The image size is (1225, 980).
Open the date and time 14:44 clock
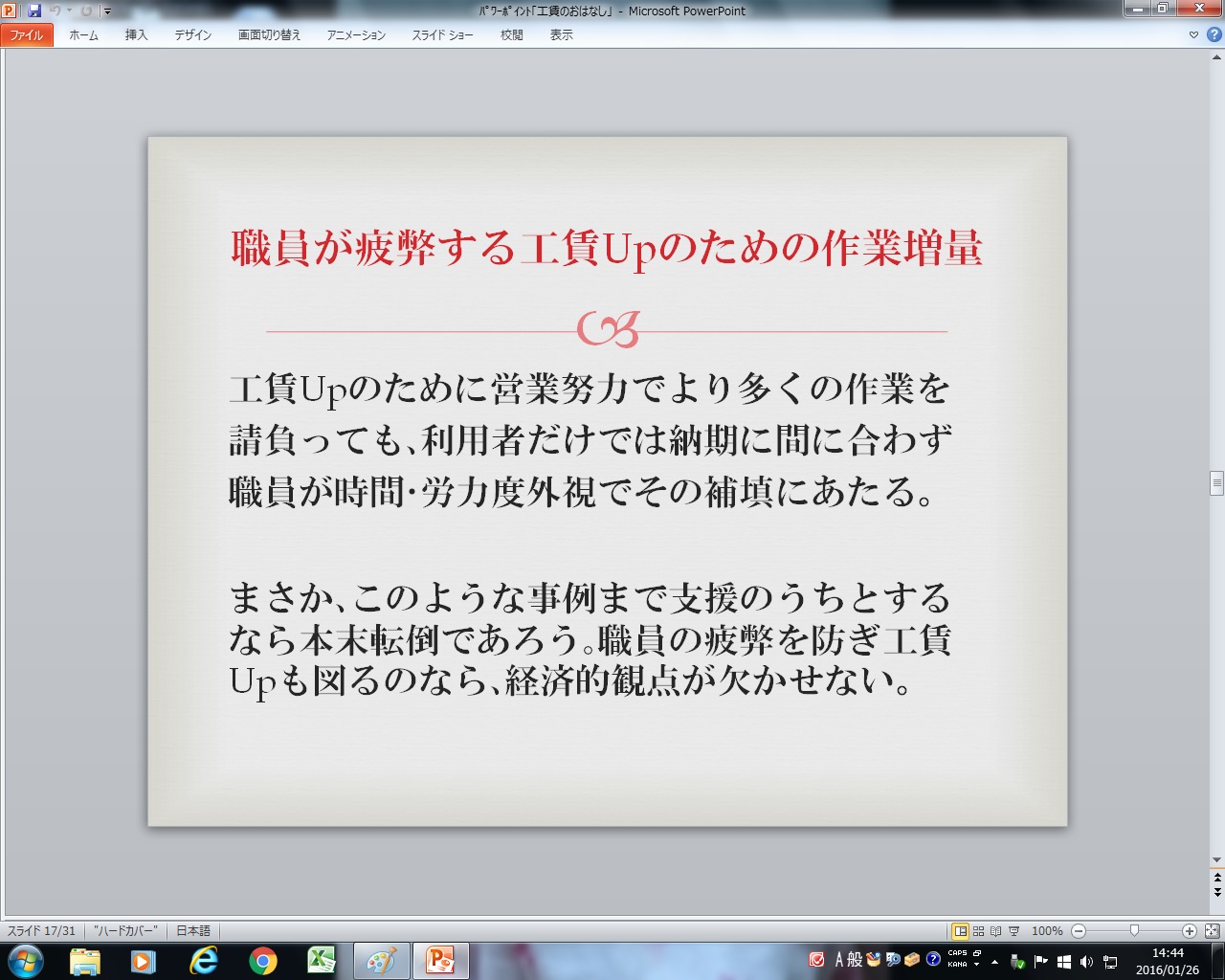[1168, 961]
